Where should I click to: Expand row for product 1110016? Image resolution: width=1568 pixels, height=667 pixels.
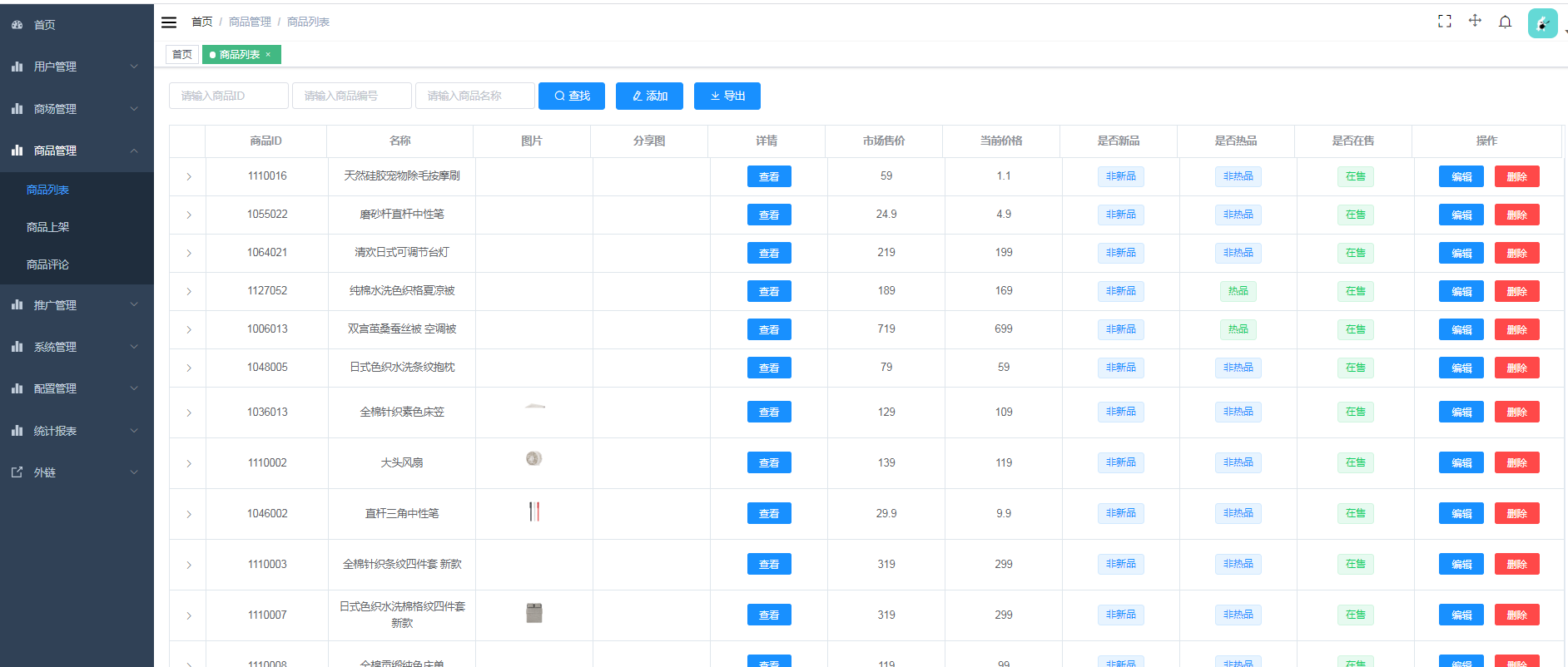click(x=189, y=177)
